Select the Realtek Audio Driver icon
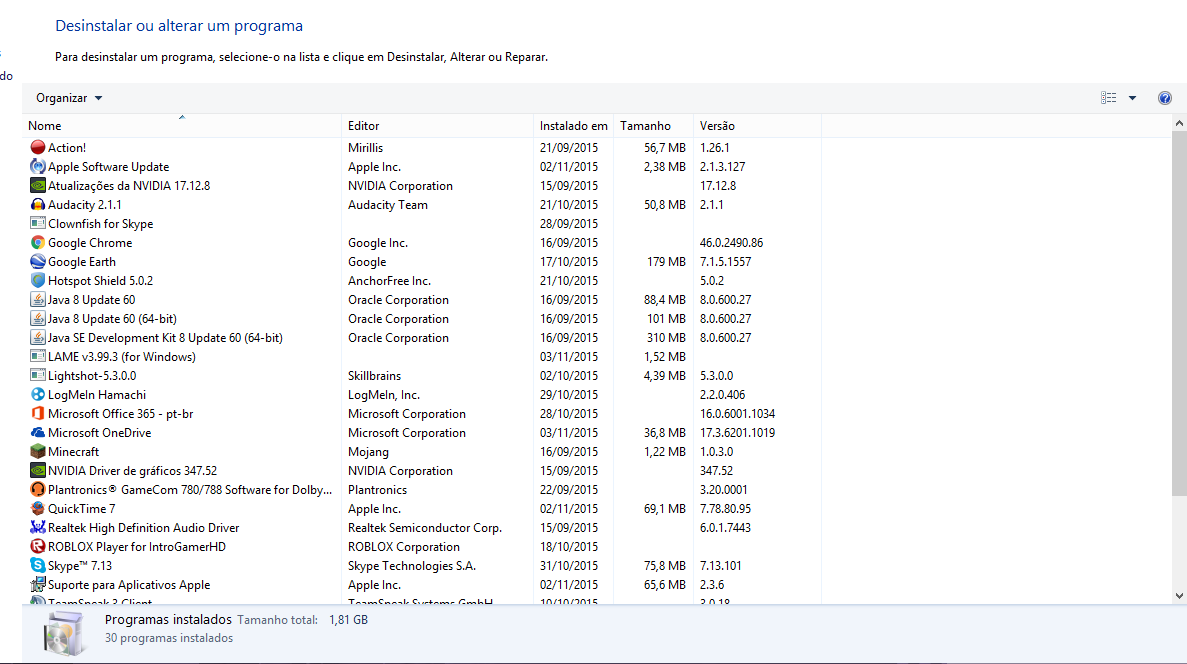Screen dimensions: 1187x664 (37, 528)
